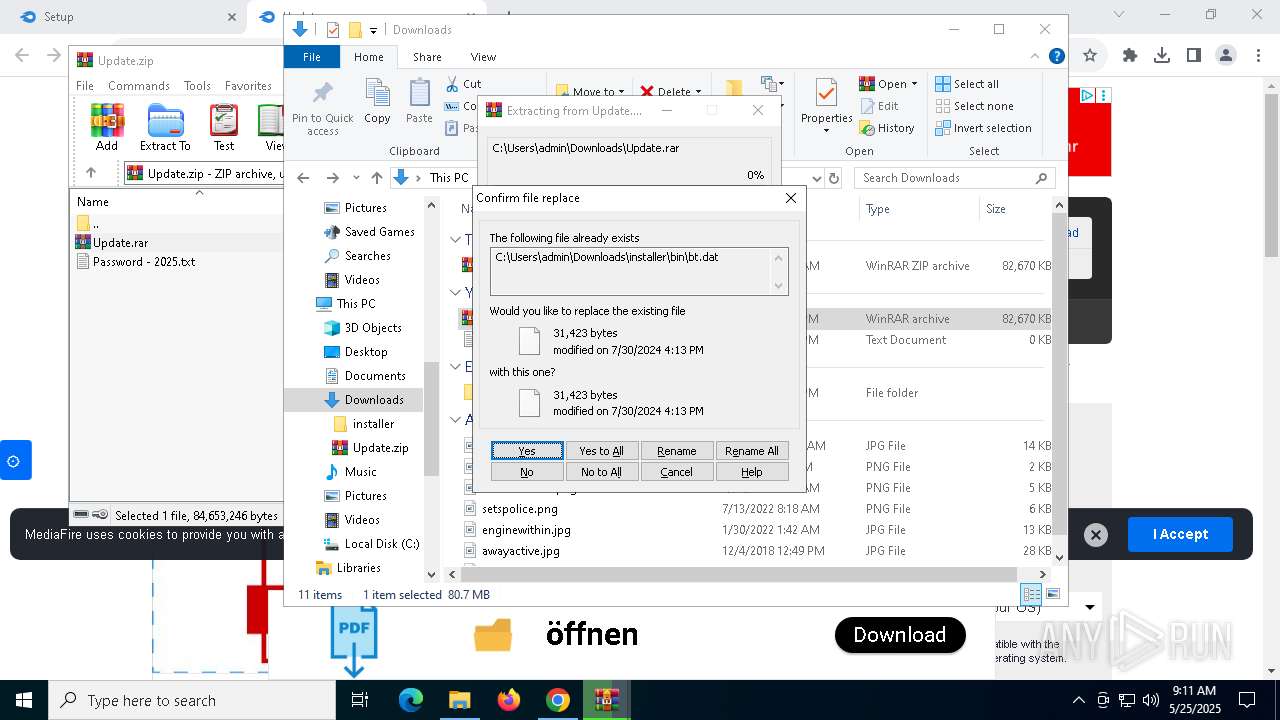
Task: Click the Cut ribbon command
Action: [464, 84]
